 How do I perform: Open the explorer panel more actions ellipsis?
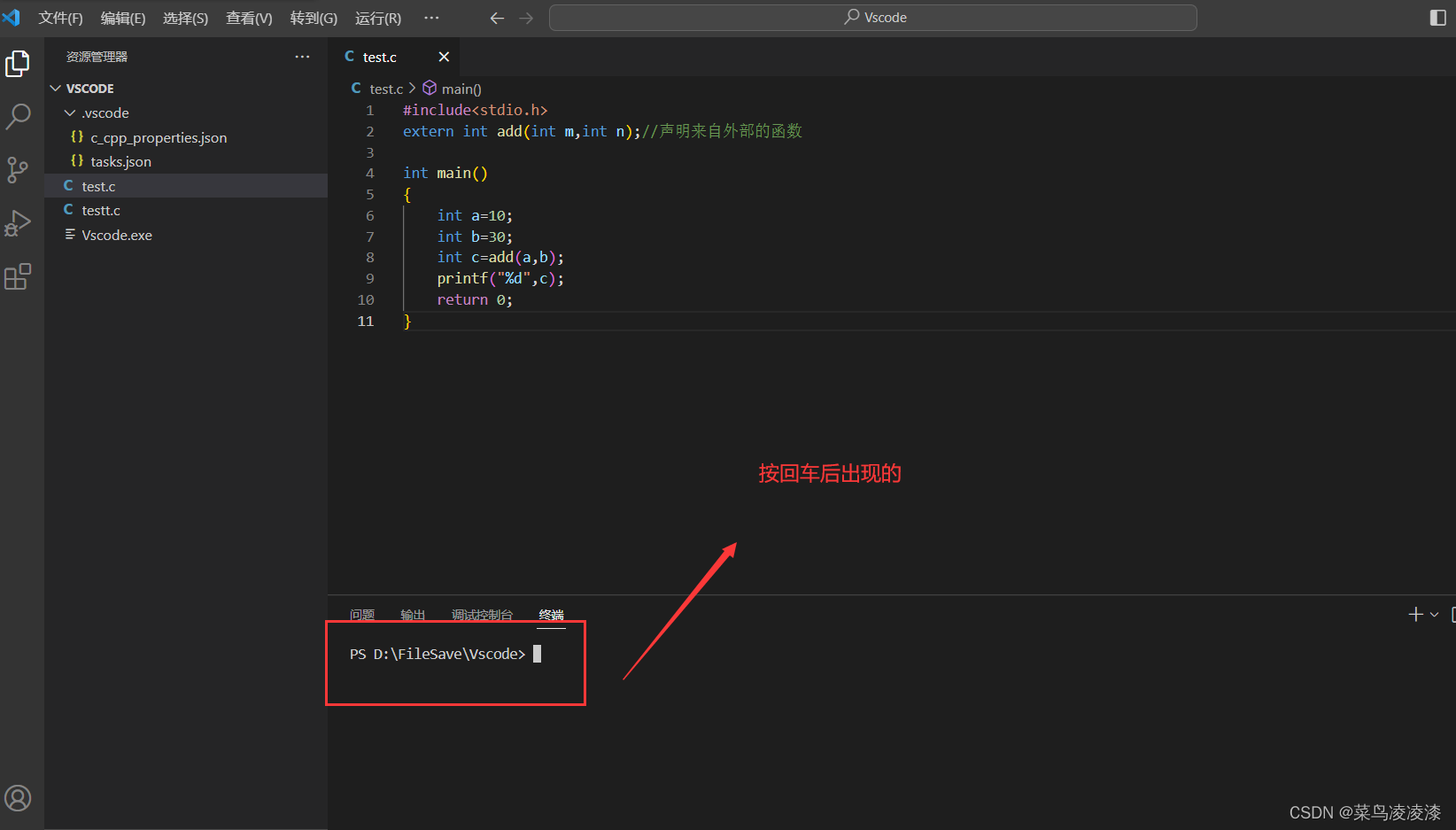point(303,57)
